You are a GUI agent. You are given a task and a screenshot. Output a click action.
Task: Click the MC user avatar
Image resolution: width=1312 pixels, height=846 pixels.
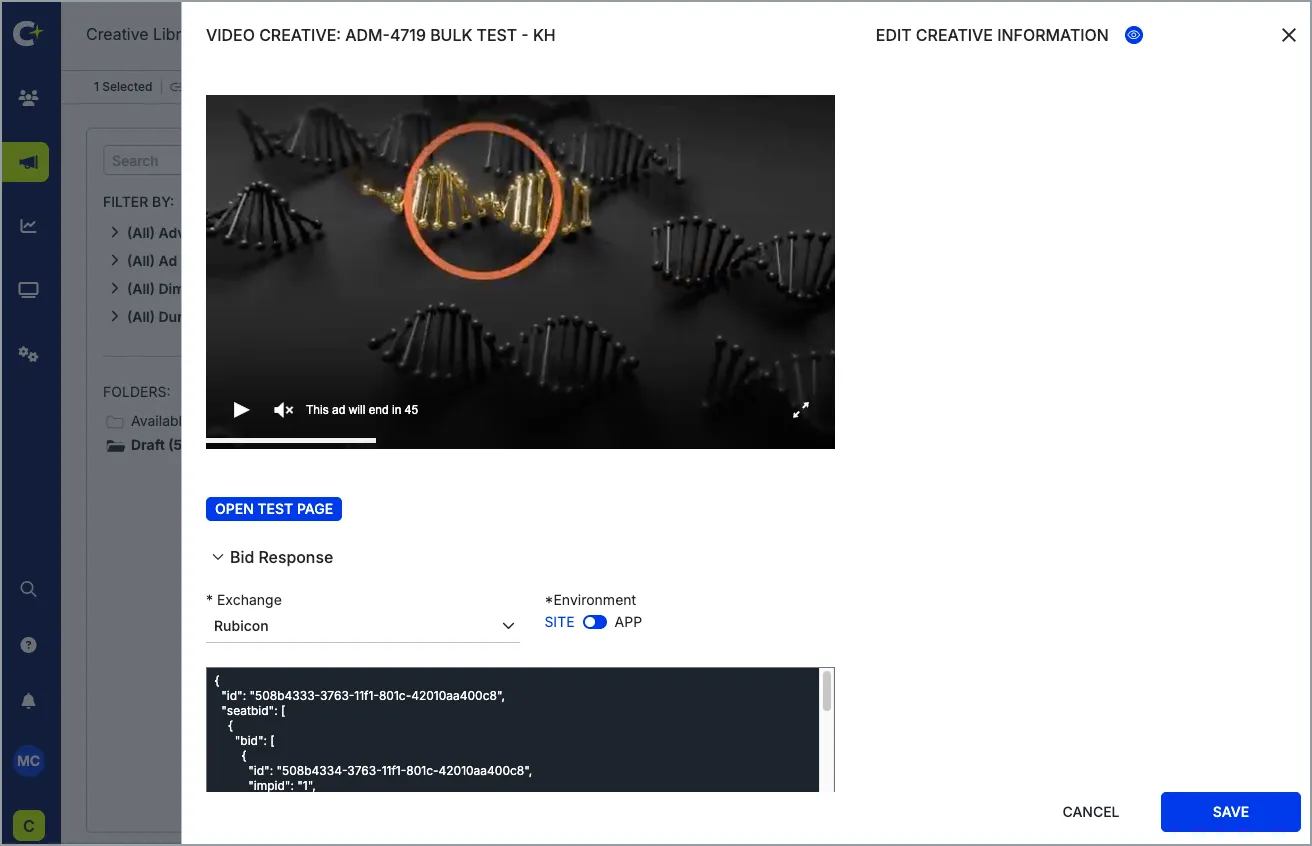(x=29, y=761)
